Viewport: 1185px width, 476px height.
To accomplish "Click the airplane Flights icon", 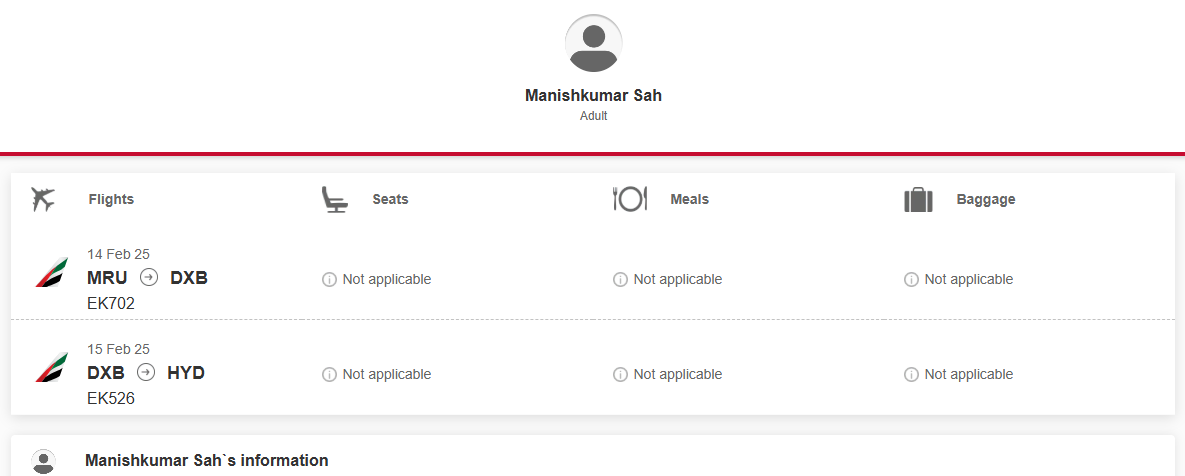I will click(44, 199).
